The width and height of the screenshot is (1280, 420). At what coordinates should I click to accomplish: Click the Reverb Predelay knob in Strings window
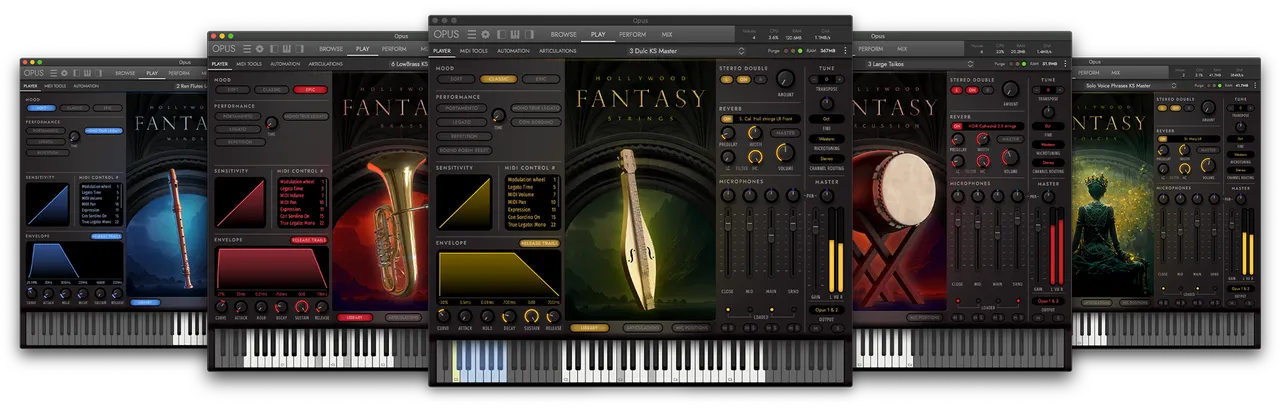pyautogui.click(x=728, y=133)
